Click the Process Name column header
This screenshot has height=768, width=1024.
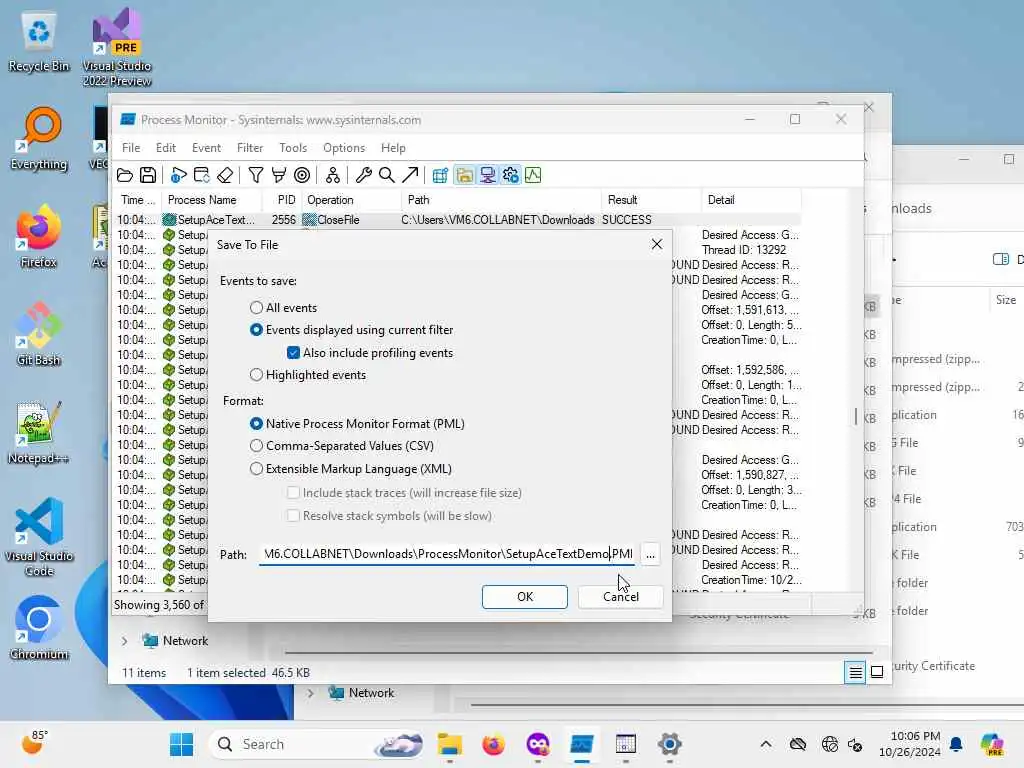212,200
